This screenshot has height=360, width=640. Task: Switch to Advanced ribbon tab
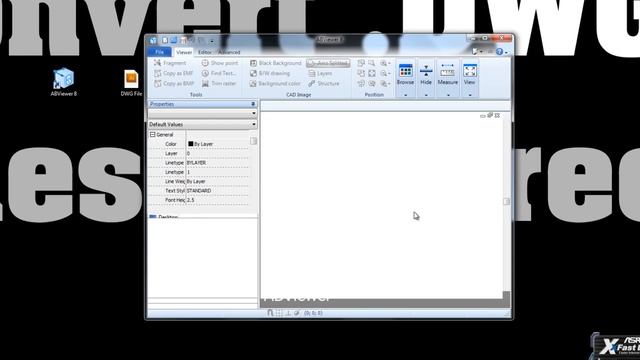pos(229,52)
